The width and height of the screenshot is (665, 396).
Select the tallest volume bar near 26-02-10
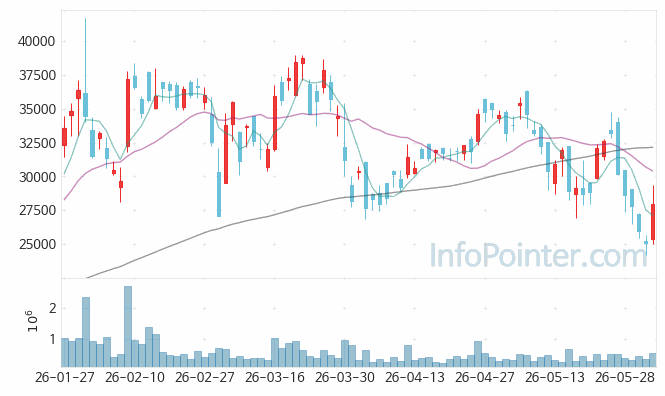click(128, 326)
